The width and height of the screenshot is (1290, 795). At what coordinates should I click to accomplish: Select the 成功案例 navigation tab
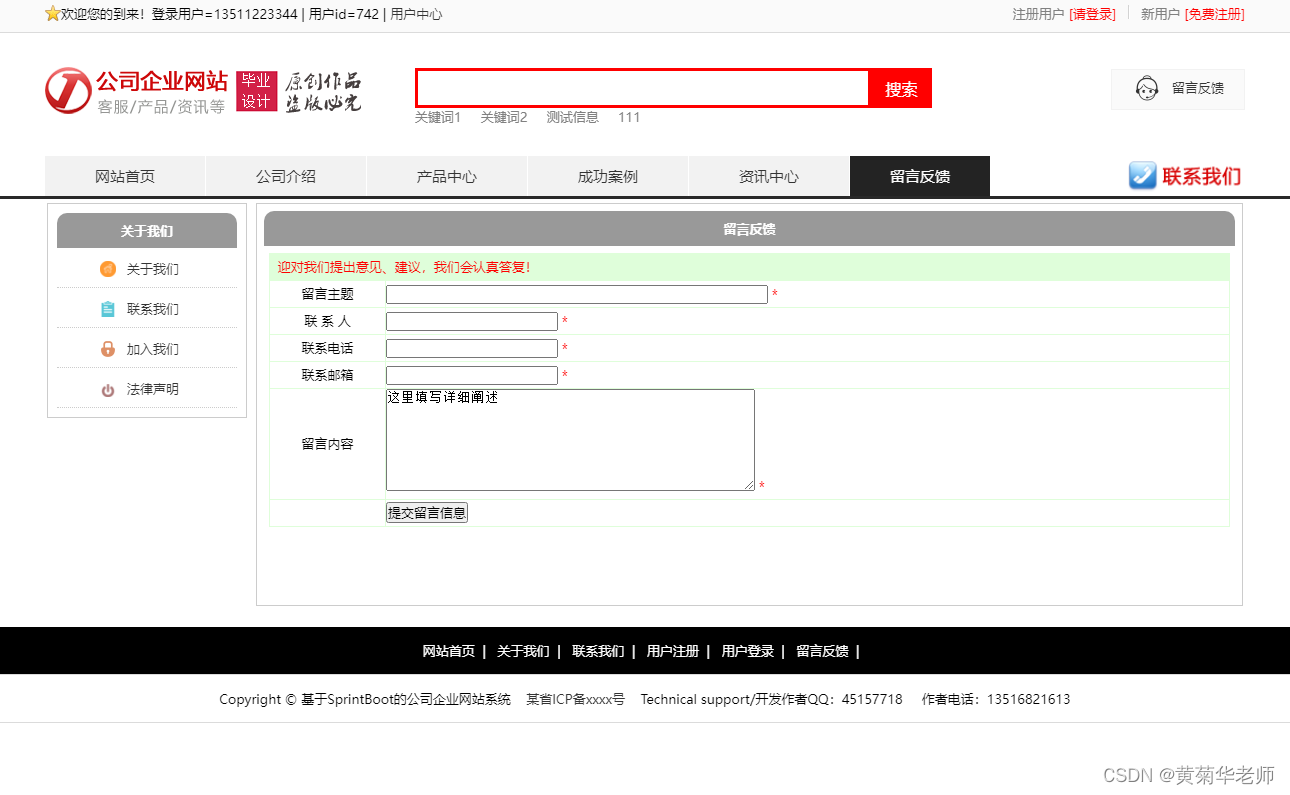607,175
